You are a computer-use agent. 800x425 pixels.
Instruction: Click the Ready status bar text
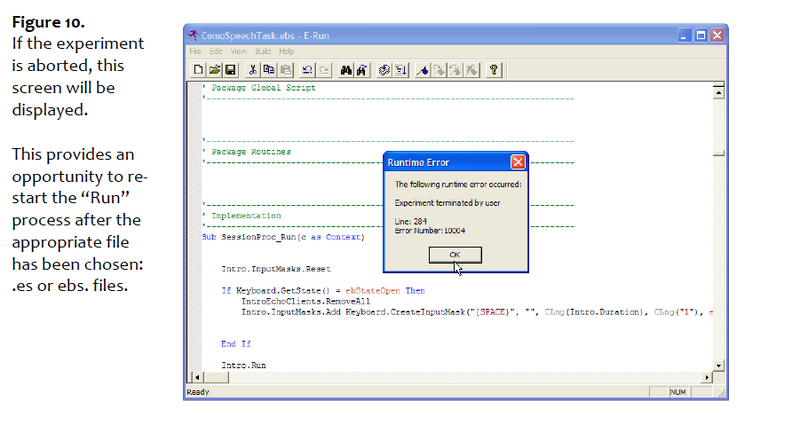(x=198, y=392)
